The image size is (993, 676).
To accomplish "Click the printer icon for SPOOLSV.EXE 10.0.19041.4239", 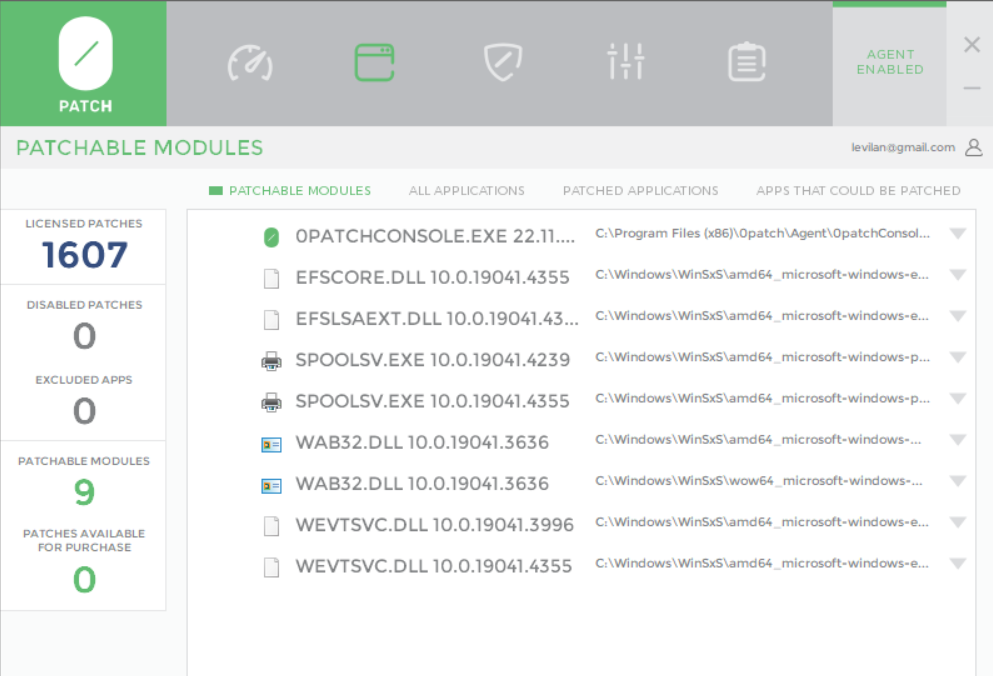I will click(271, 360).
